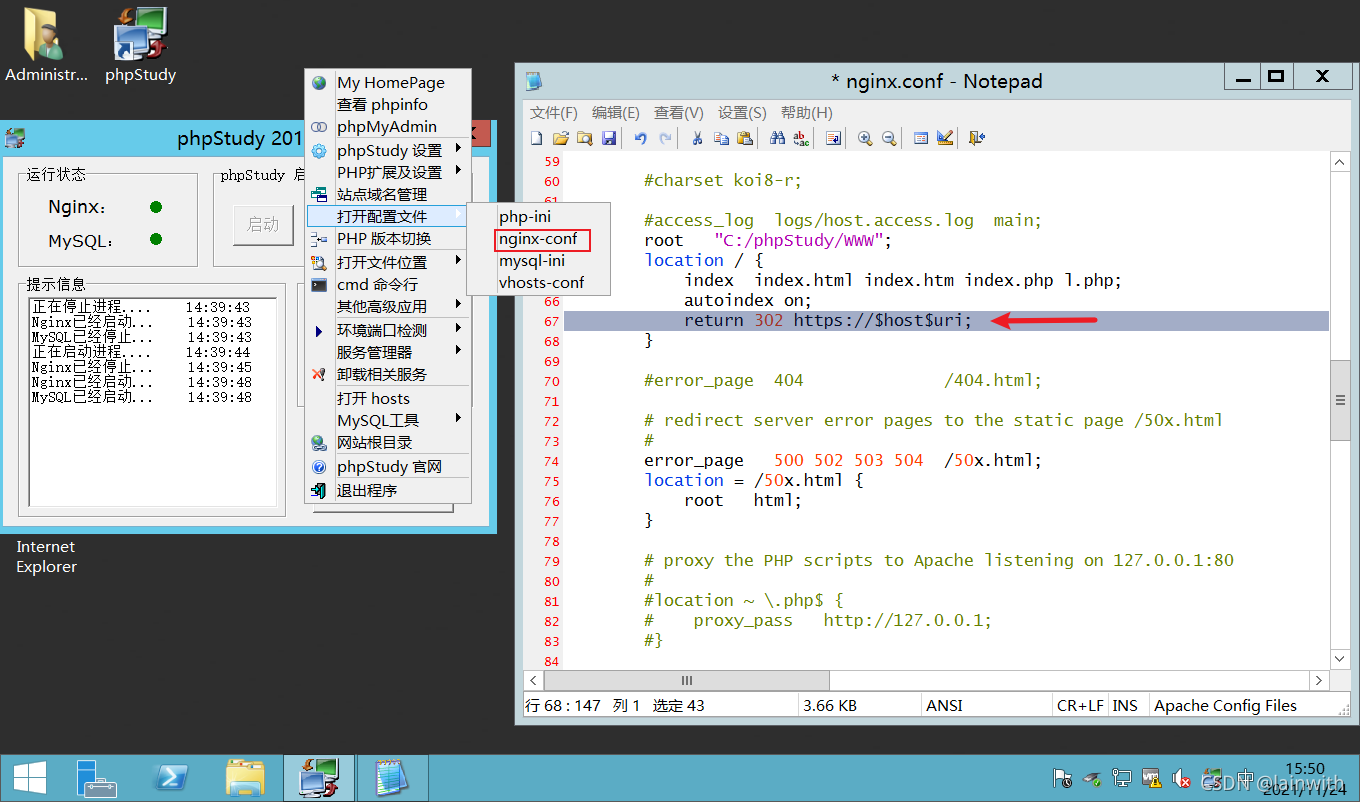The image size is (1360, 802).
Task: Switch to Notepad taskbar button
Action: tap(394, 779)
